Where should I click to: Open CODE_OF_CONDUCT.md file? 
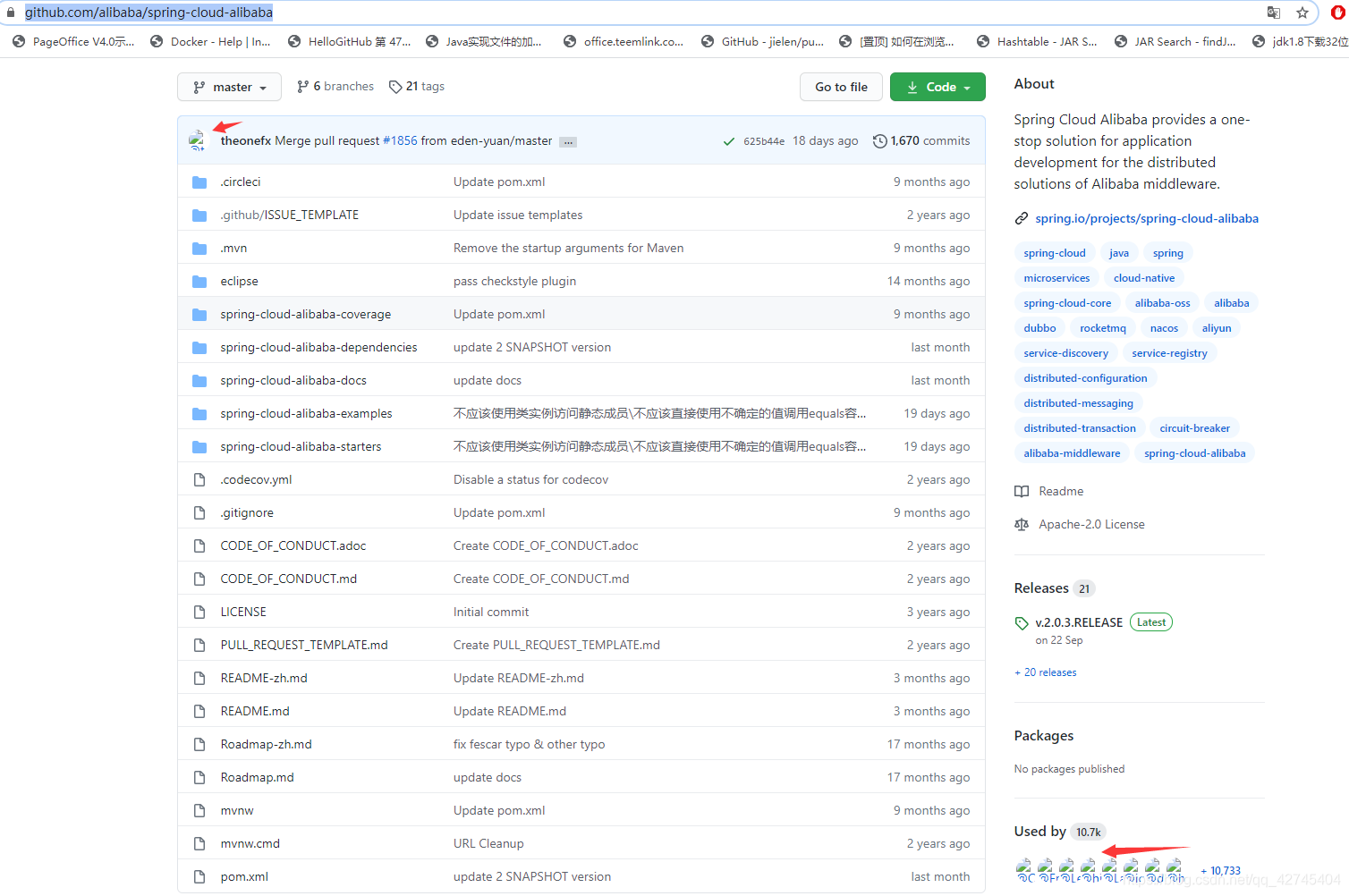(289, 579)
